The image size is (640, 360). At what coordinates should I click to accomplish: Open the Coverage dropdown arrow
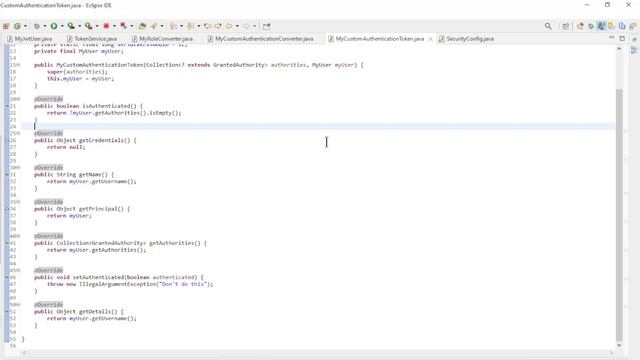[x=80, y=26]
